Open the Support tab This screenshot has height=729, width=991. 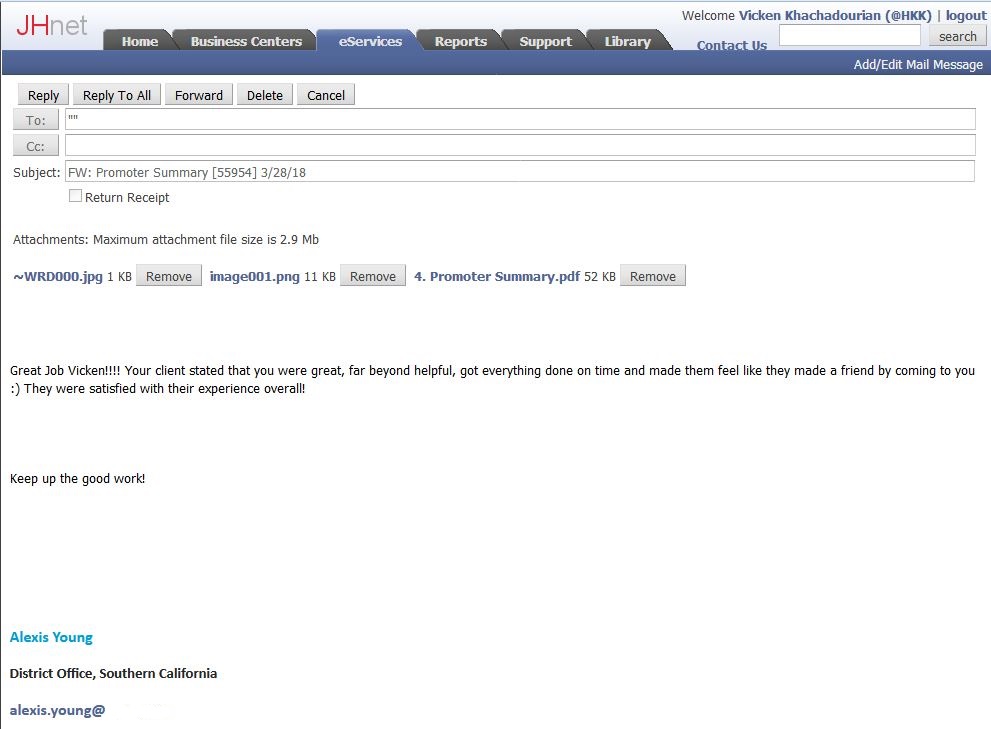tap(545, 41)
